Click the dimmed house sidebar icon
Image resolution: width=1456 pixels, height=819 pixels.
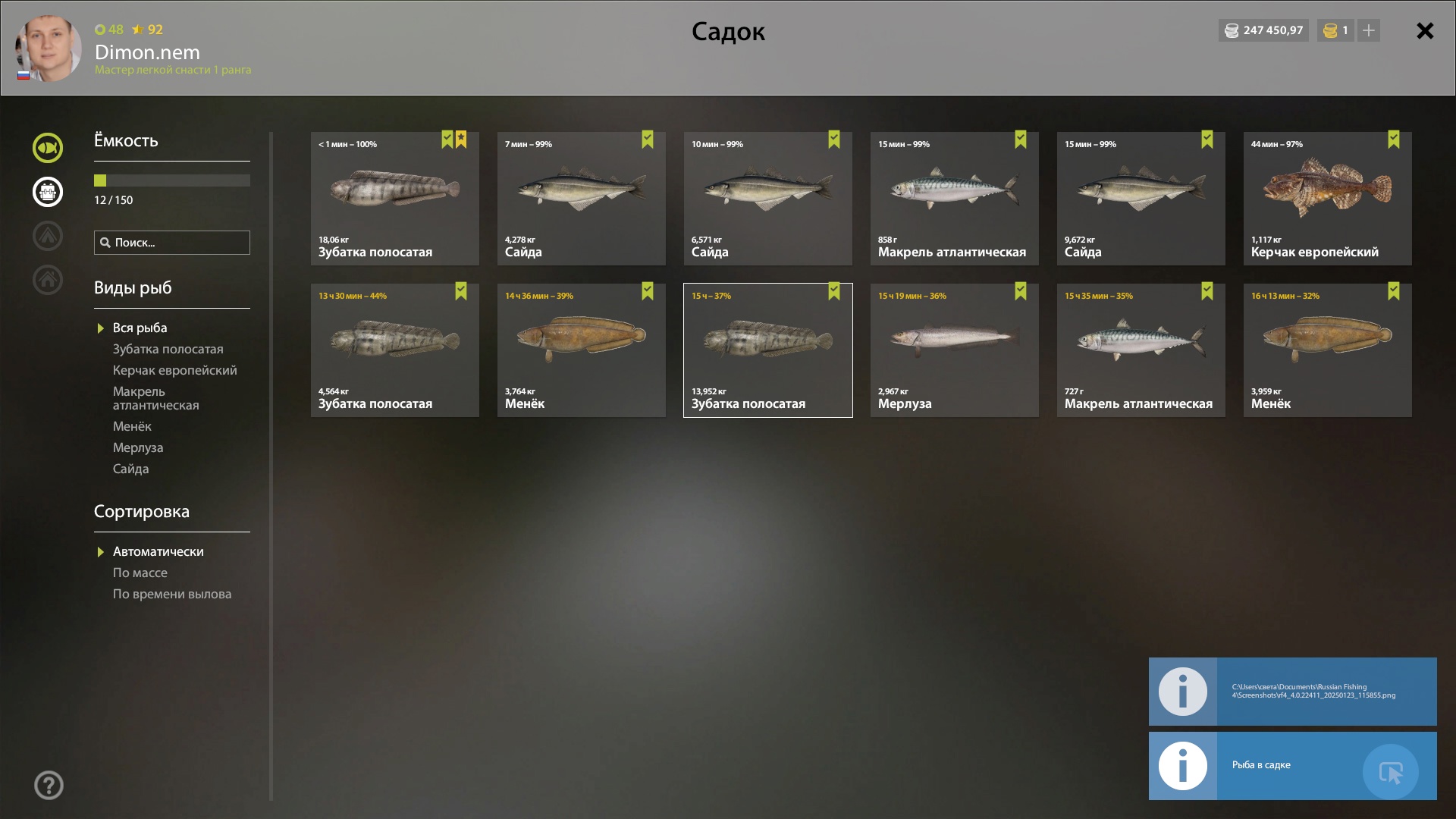pos(48,280)
